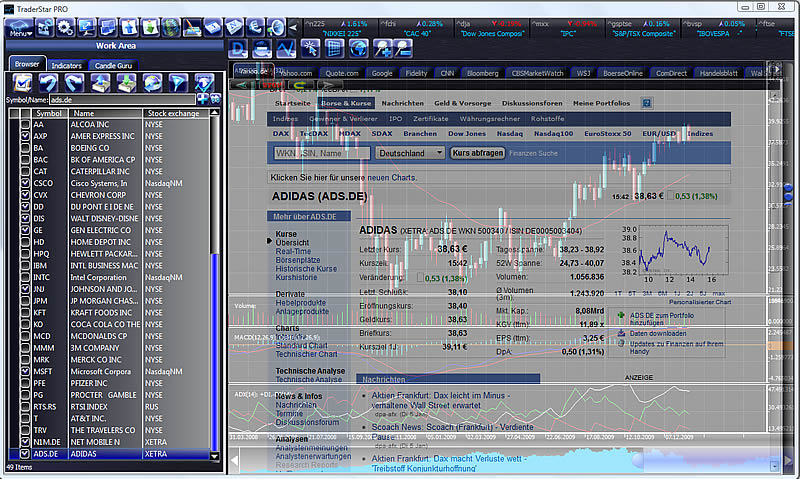Click the red STOP loading button
Screen dimensions: 800x479
pos(272,85)
